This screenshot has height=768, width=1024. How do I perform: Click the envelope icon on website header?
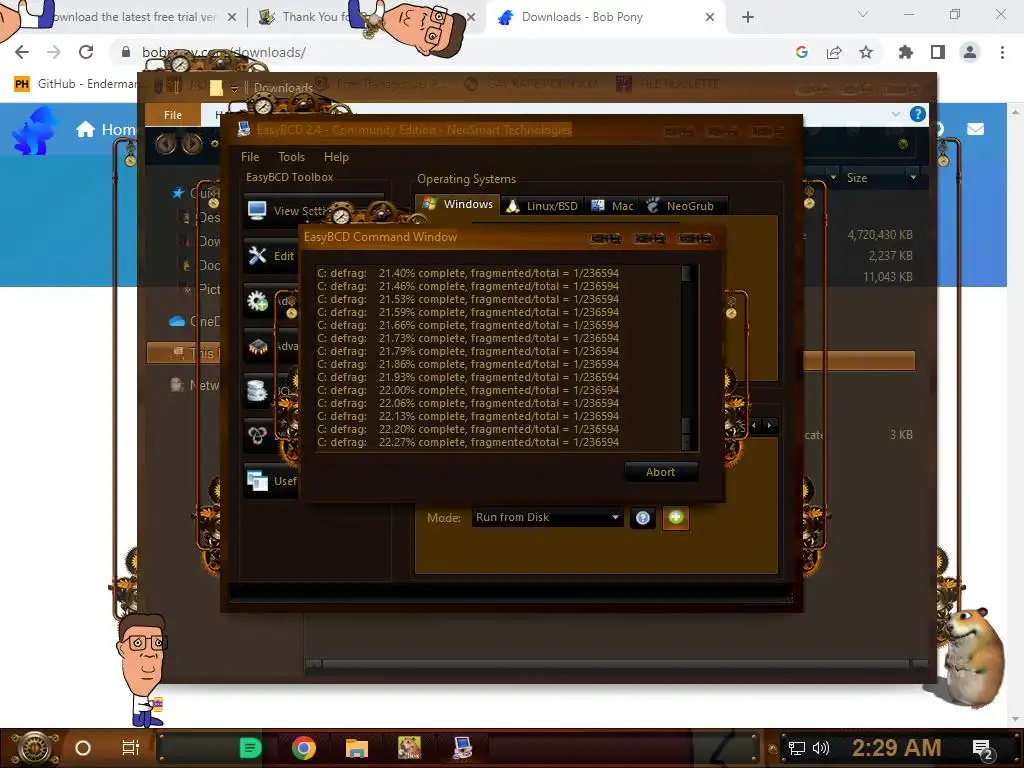pos(975,129)
